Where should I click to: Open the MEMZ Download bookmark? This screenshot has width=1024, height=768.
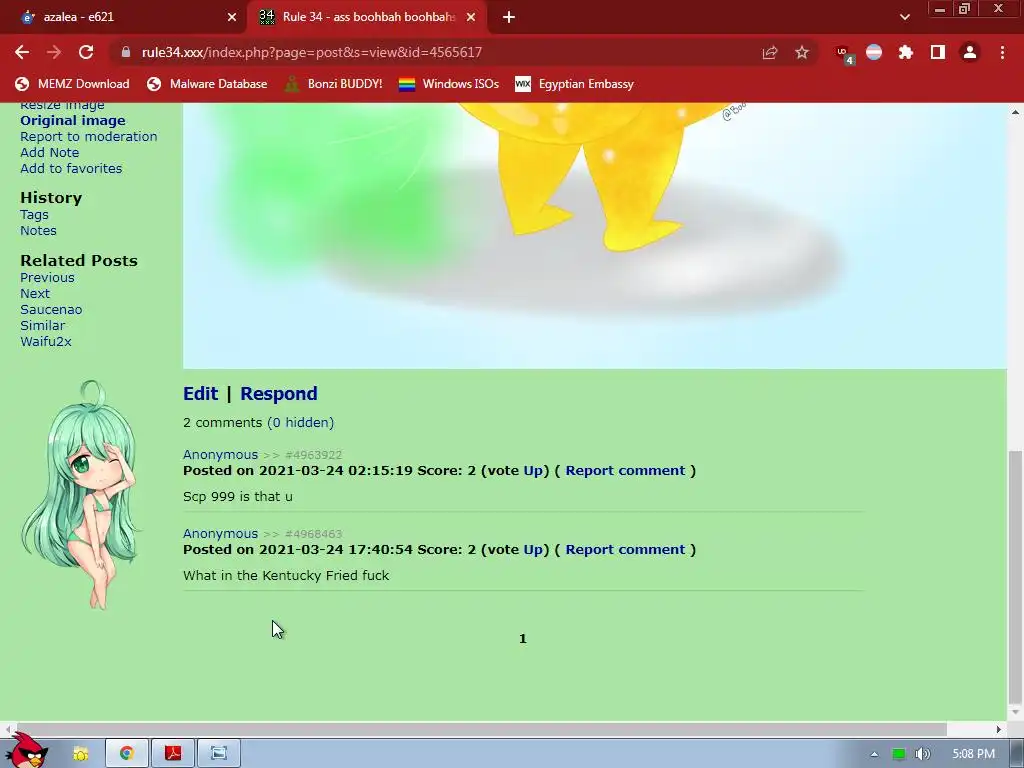tap(72, 84)
